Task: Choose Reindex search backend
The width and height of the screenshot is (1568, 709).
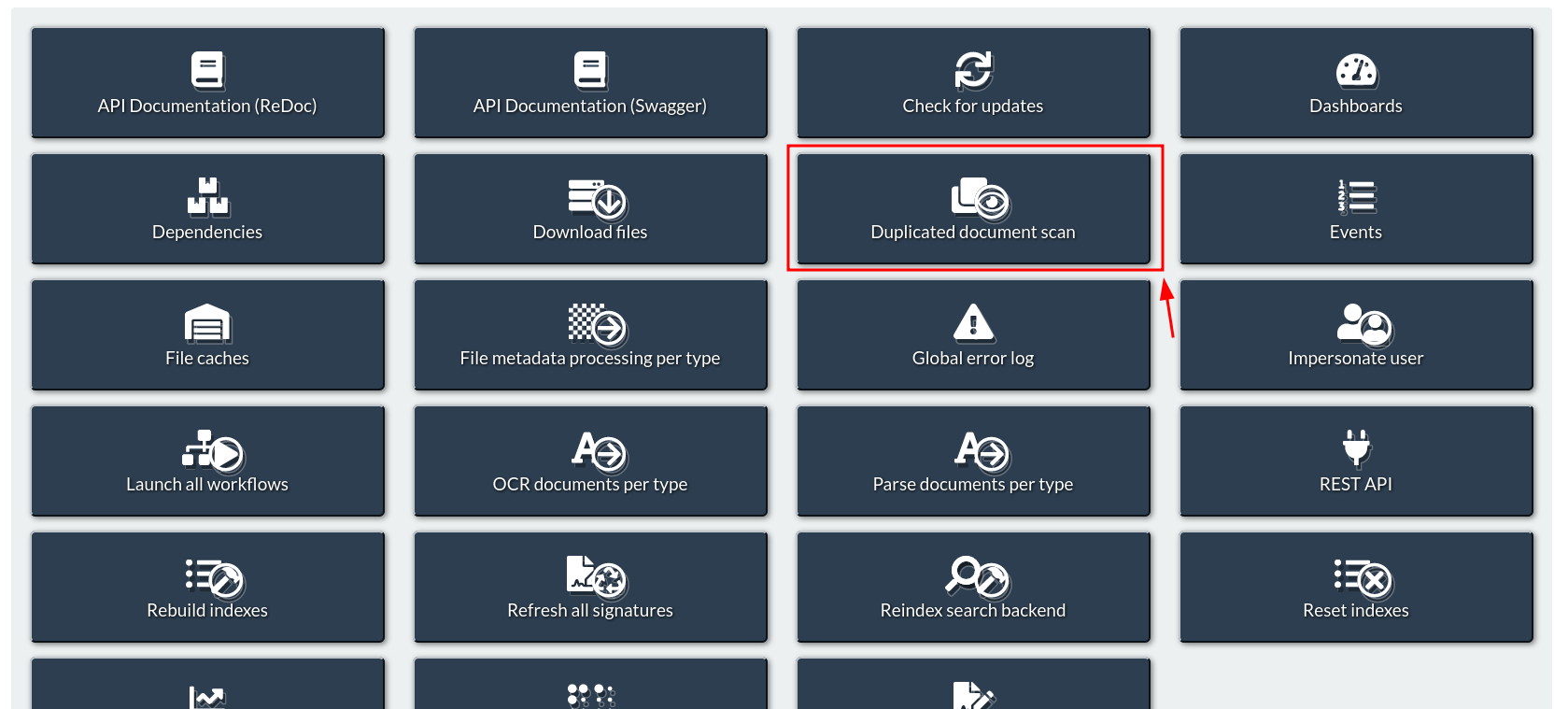Action: 973,587
